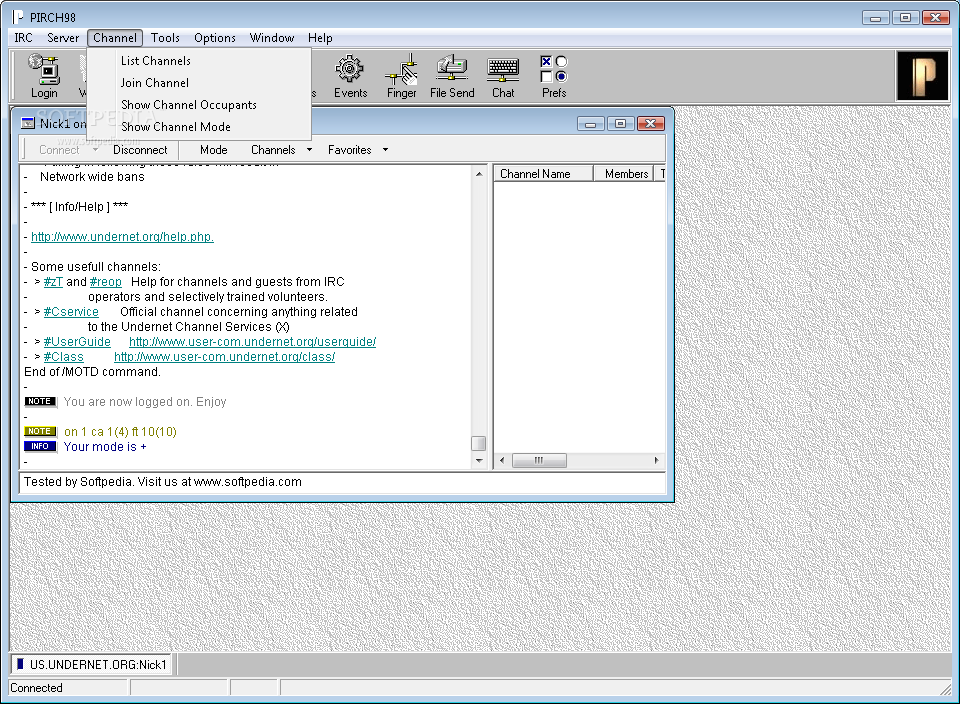Click the Nick1 server window icon
960x704 pixels.
pyautogui.click(x=28, y=124)
